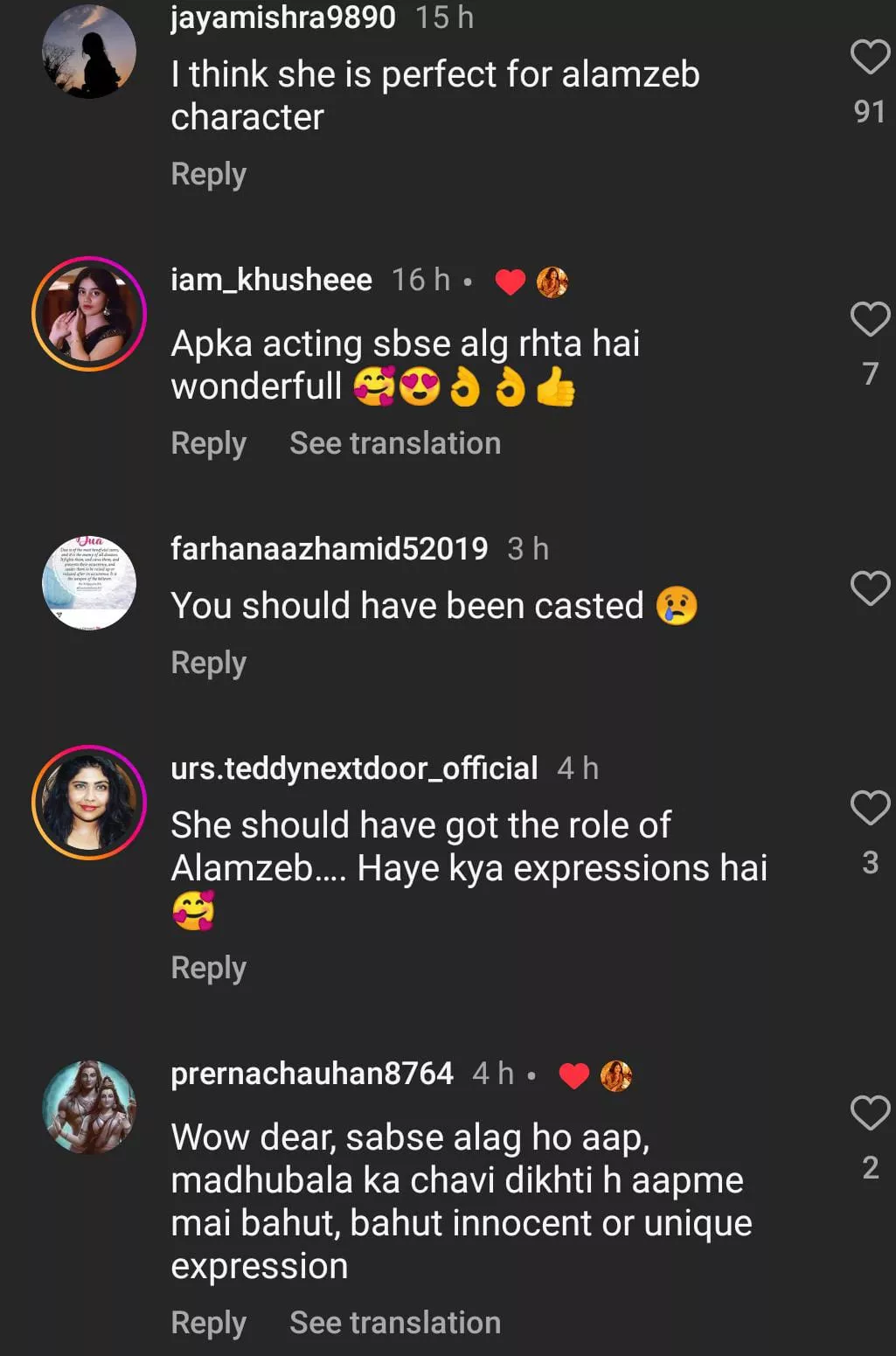The height and width of the screenshot is (1356, 896).
Task: Reply to urs.teddynextdoor_official's comment
Action: tap(208, 968)
